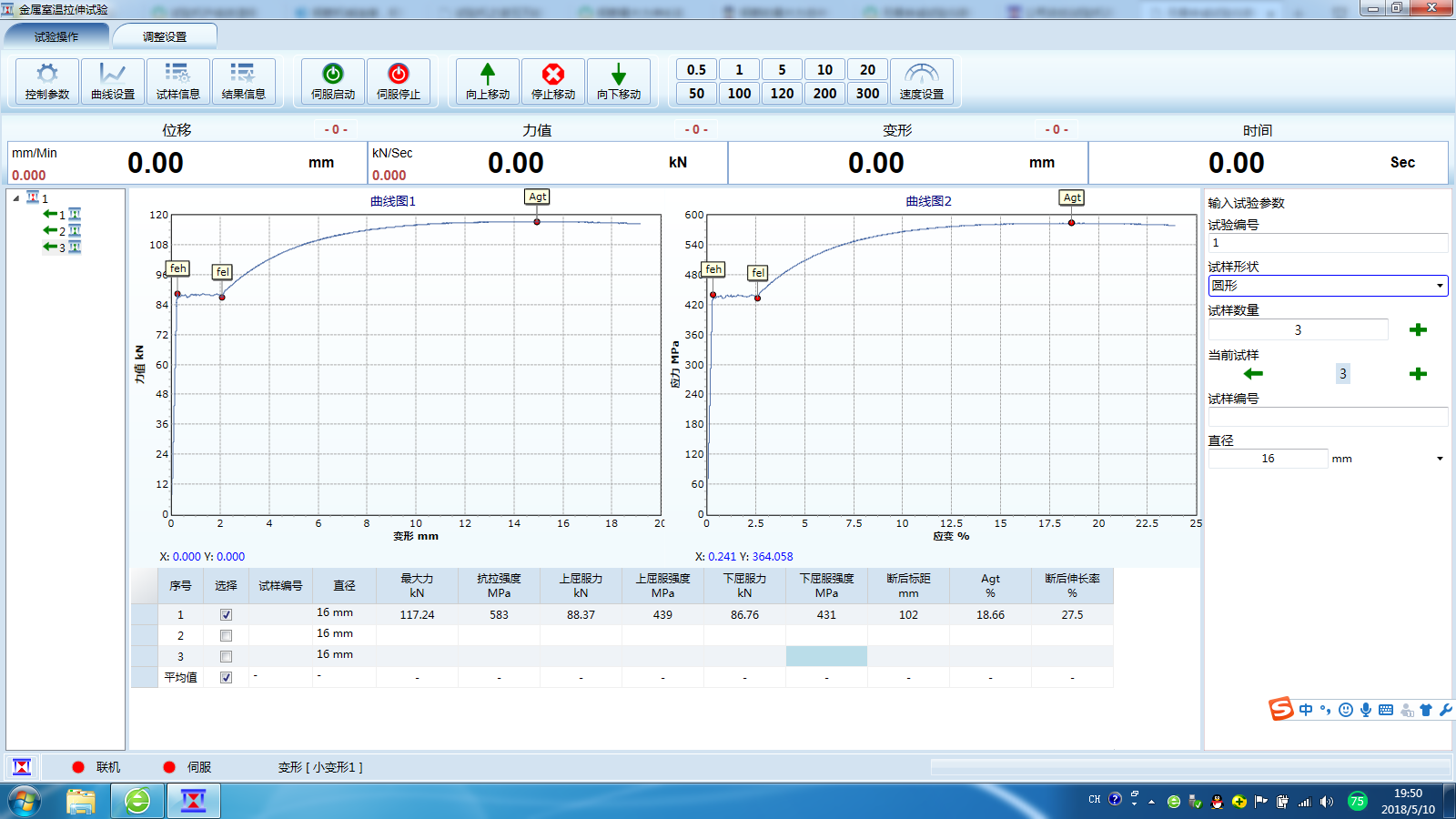
Task: Open green browser icon in taskbar
Action: 137,802
